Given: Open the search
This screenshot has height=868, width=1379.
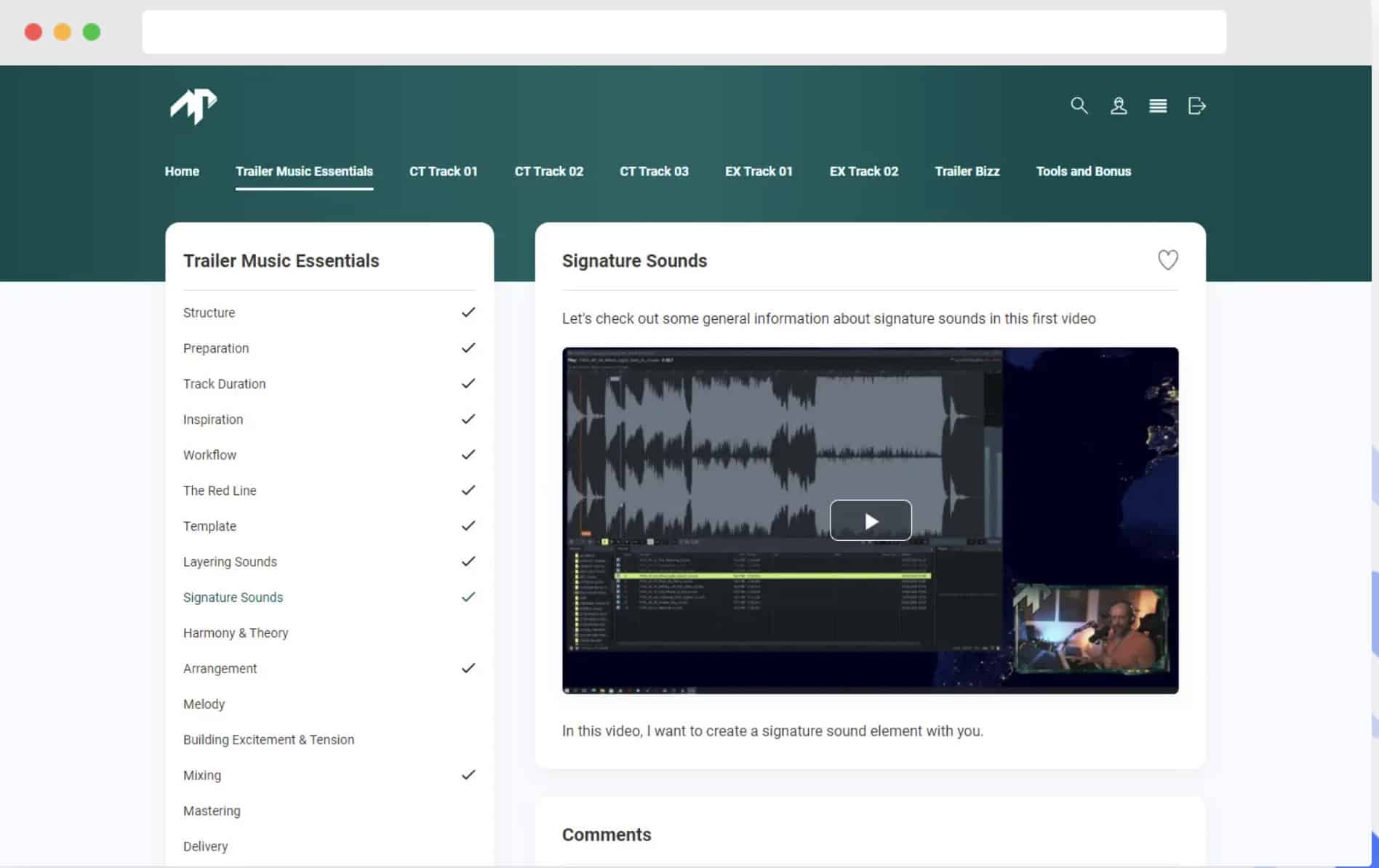Looking at the screenshot, I should click(1079, 105).
